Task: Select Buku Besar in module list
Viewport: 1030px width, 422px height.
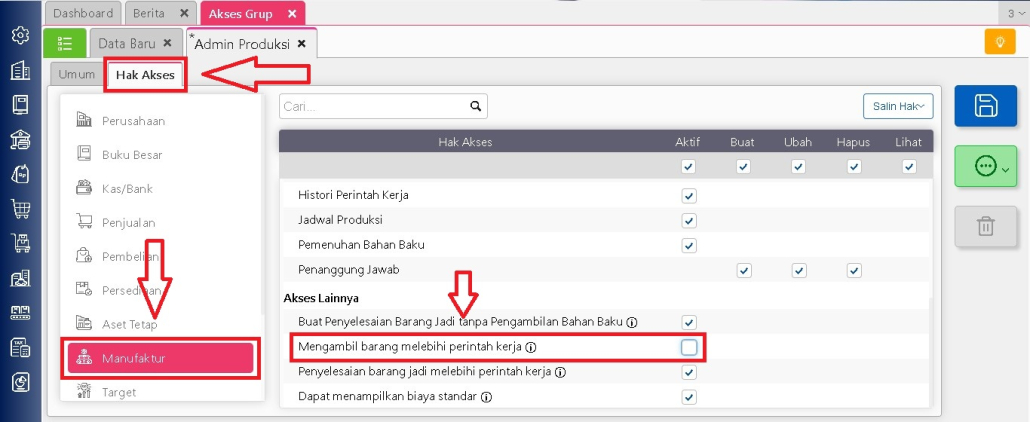Action: point(131,155)
